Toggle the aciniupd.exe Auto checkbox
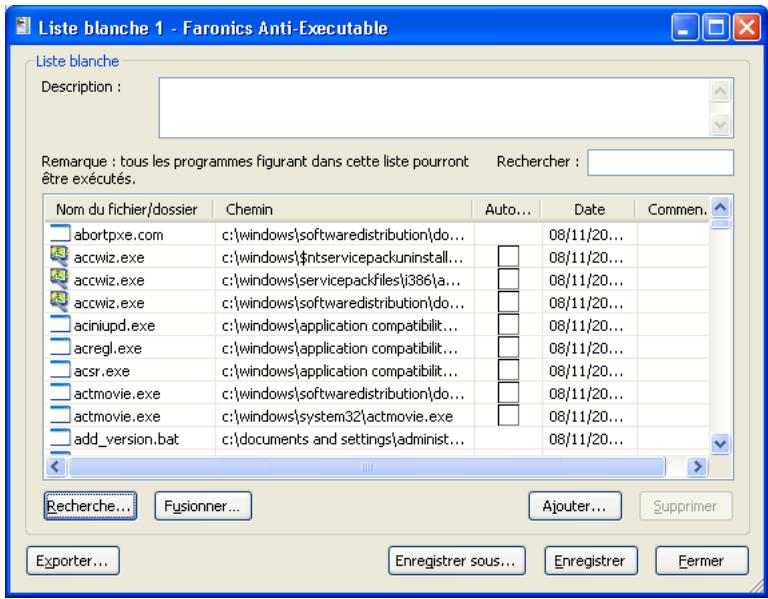This screenshot has height=599, width=768. [508, 325]
